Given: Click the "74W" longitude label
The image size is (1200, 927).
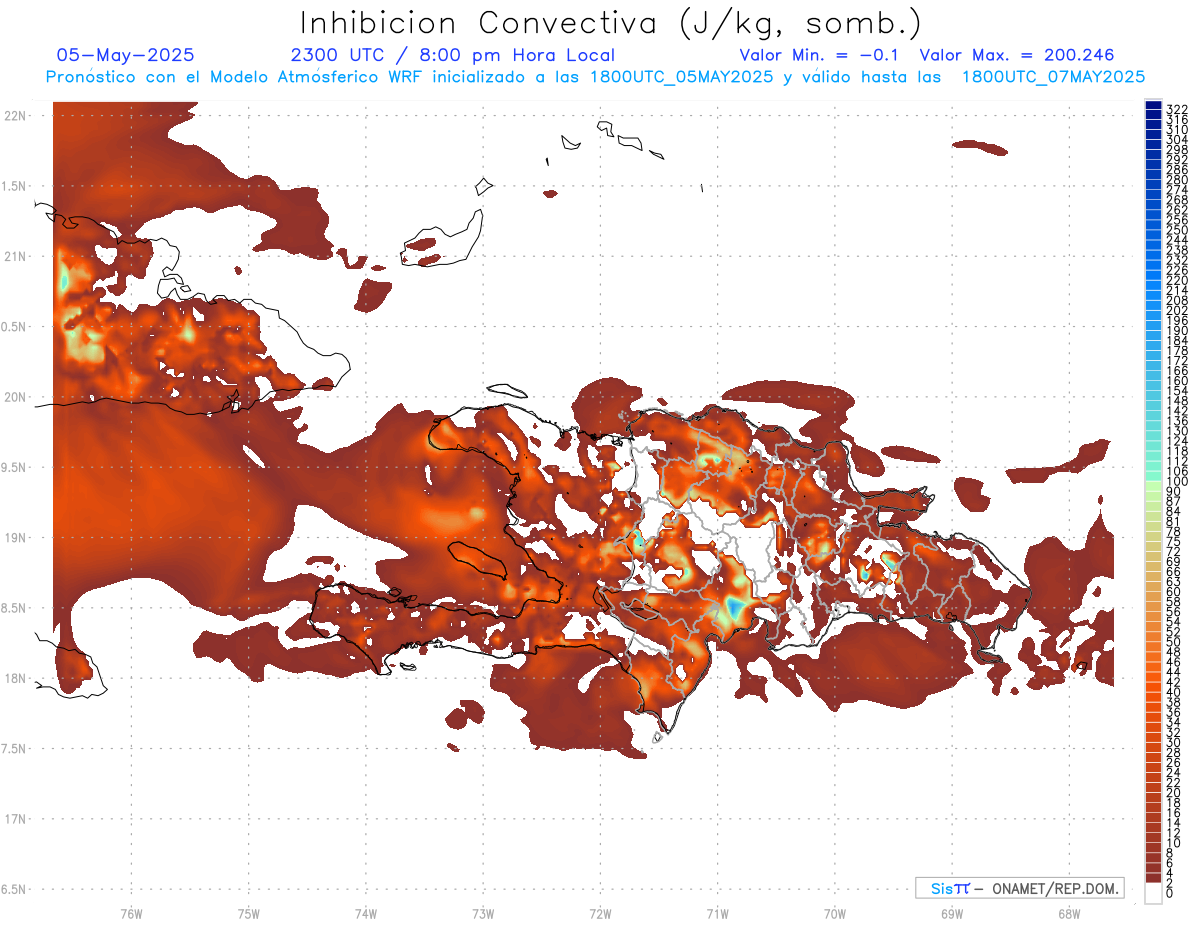Looking at the screenshot, I should tap(366, 913).
